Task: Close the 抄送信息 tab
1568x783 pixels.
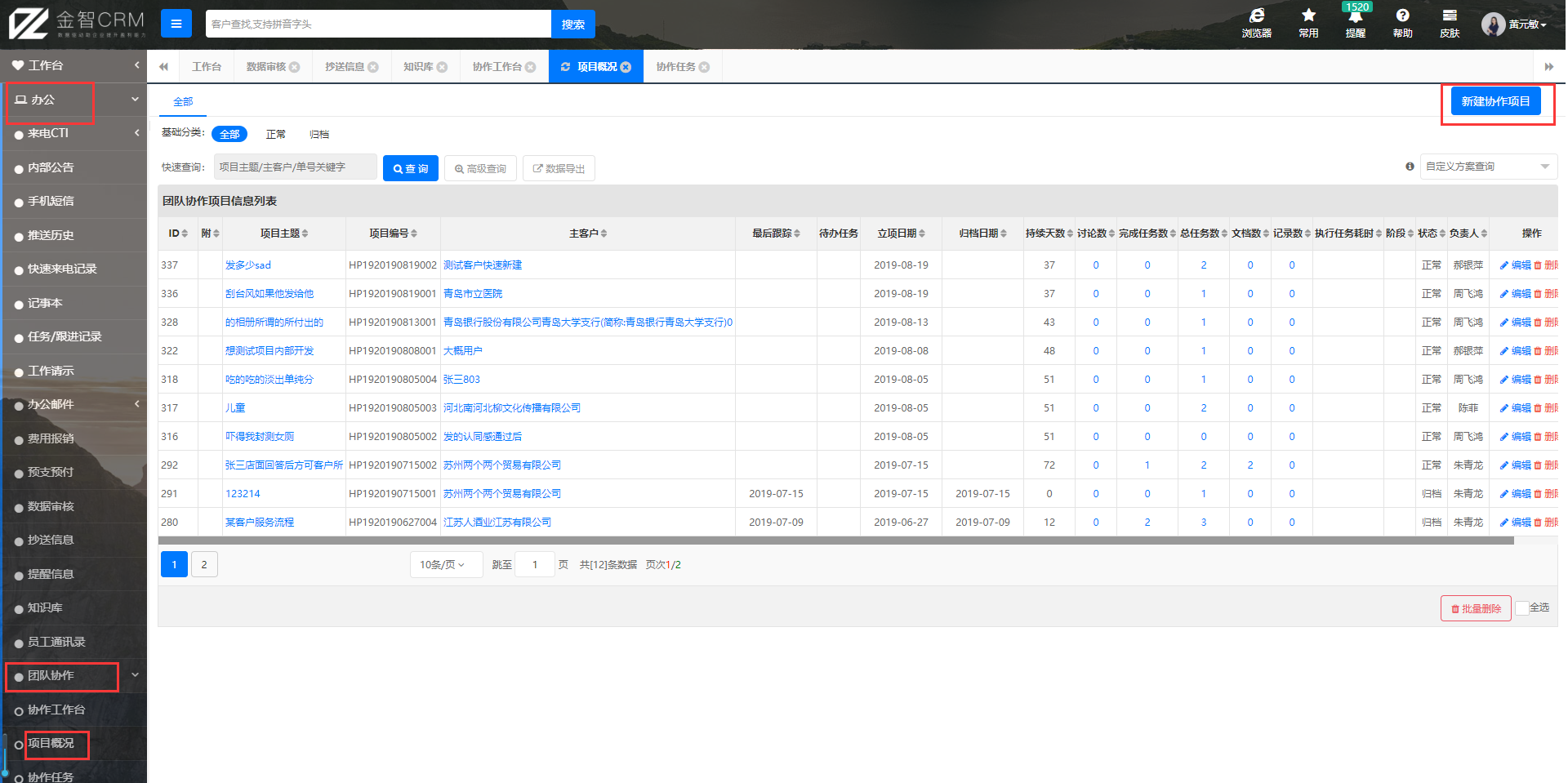Action: [x=373, y=67]
